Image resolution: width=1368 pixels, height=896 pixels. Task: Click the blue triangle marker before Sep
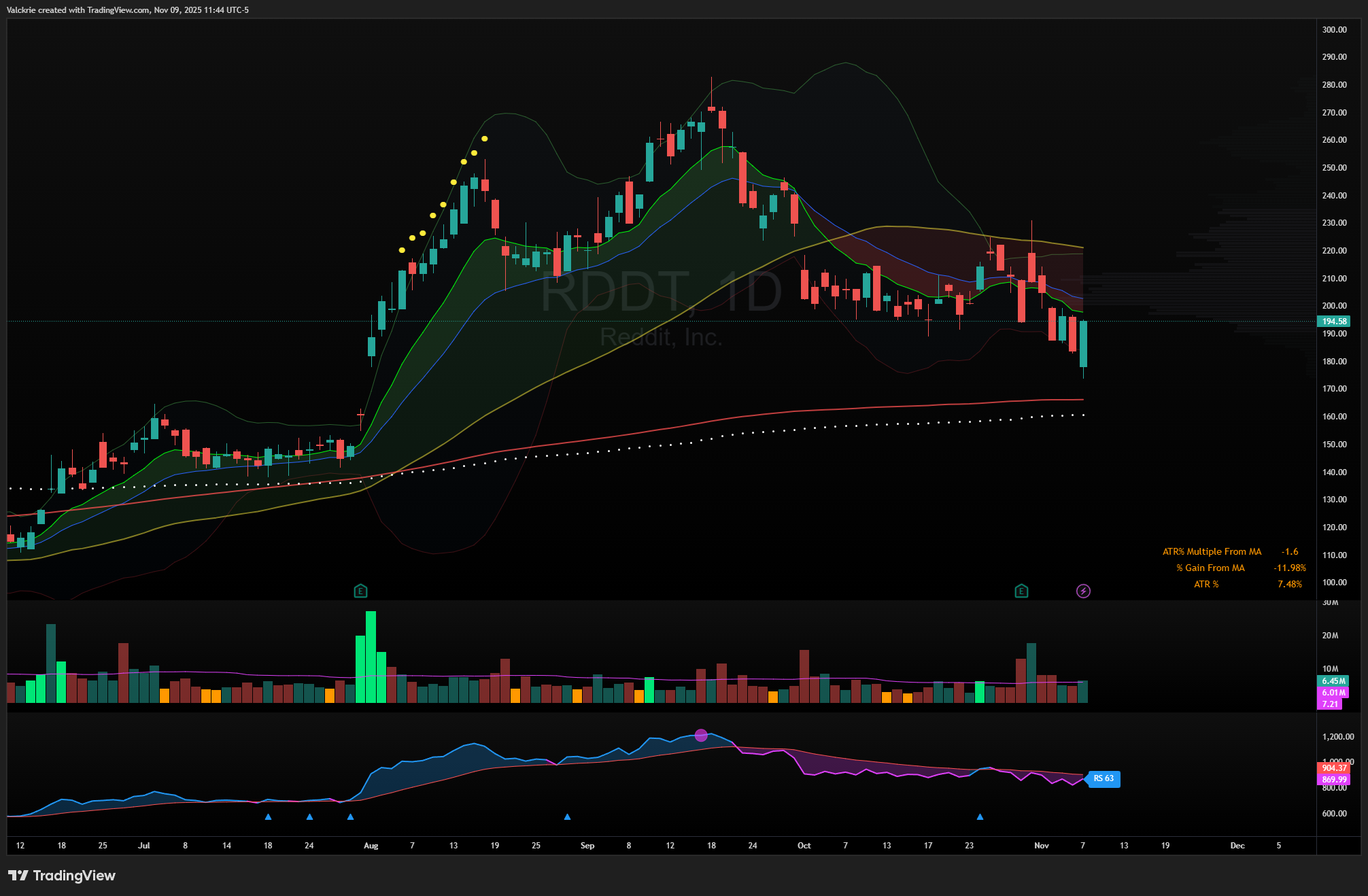567,816
